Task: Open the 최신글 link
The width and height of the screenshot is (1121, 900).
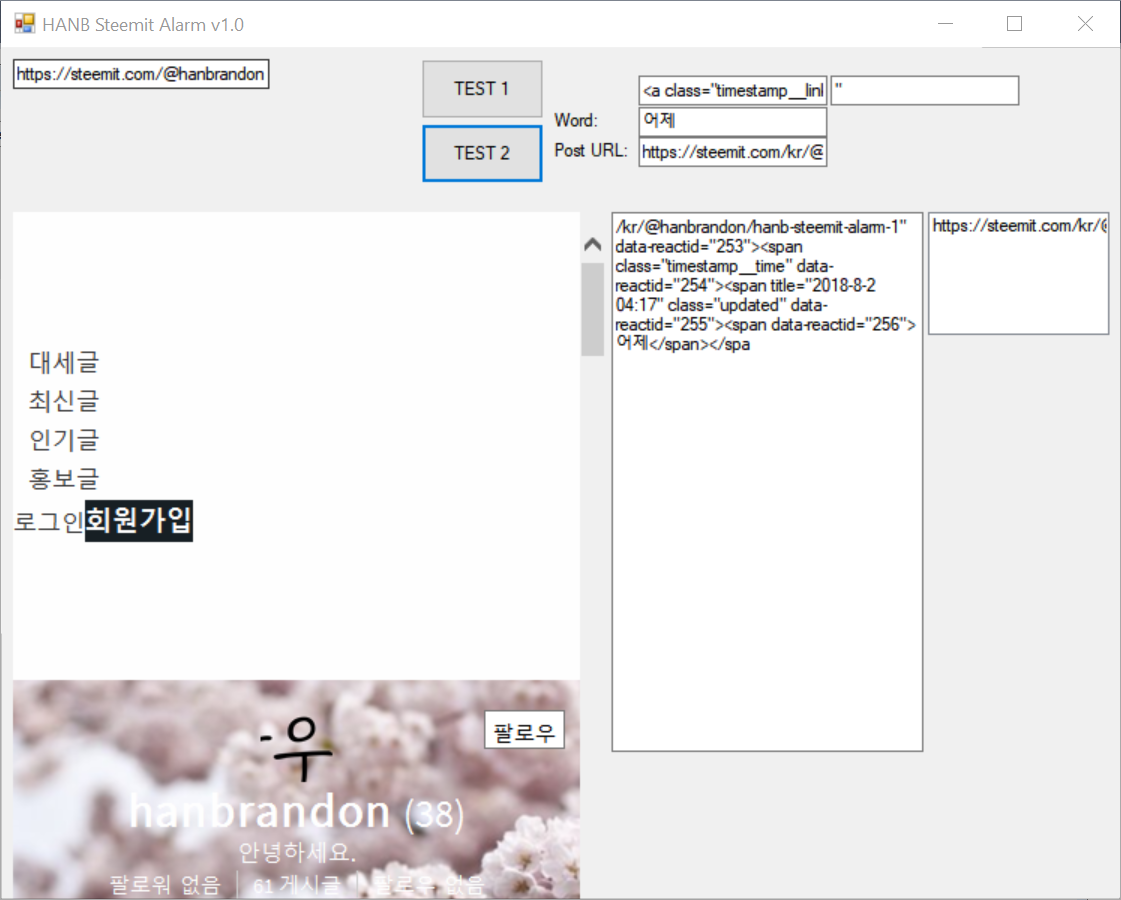Action: (x=64, y=401)
